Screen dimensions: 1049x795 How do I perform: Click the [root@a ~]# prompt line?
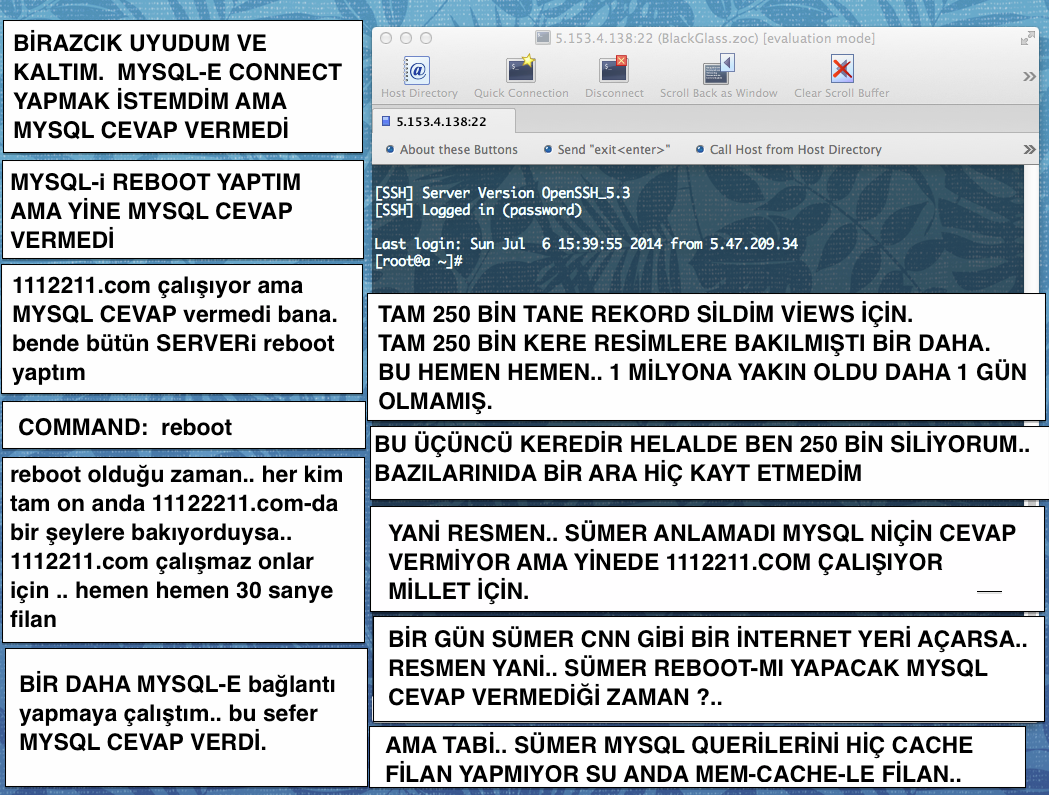click(x=419, y=261)
